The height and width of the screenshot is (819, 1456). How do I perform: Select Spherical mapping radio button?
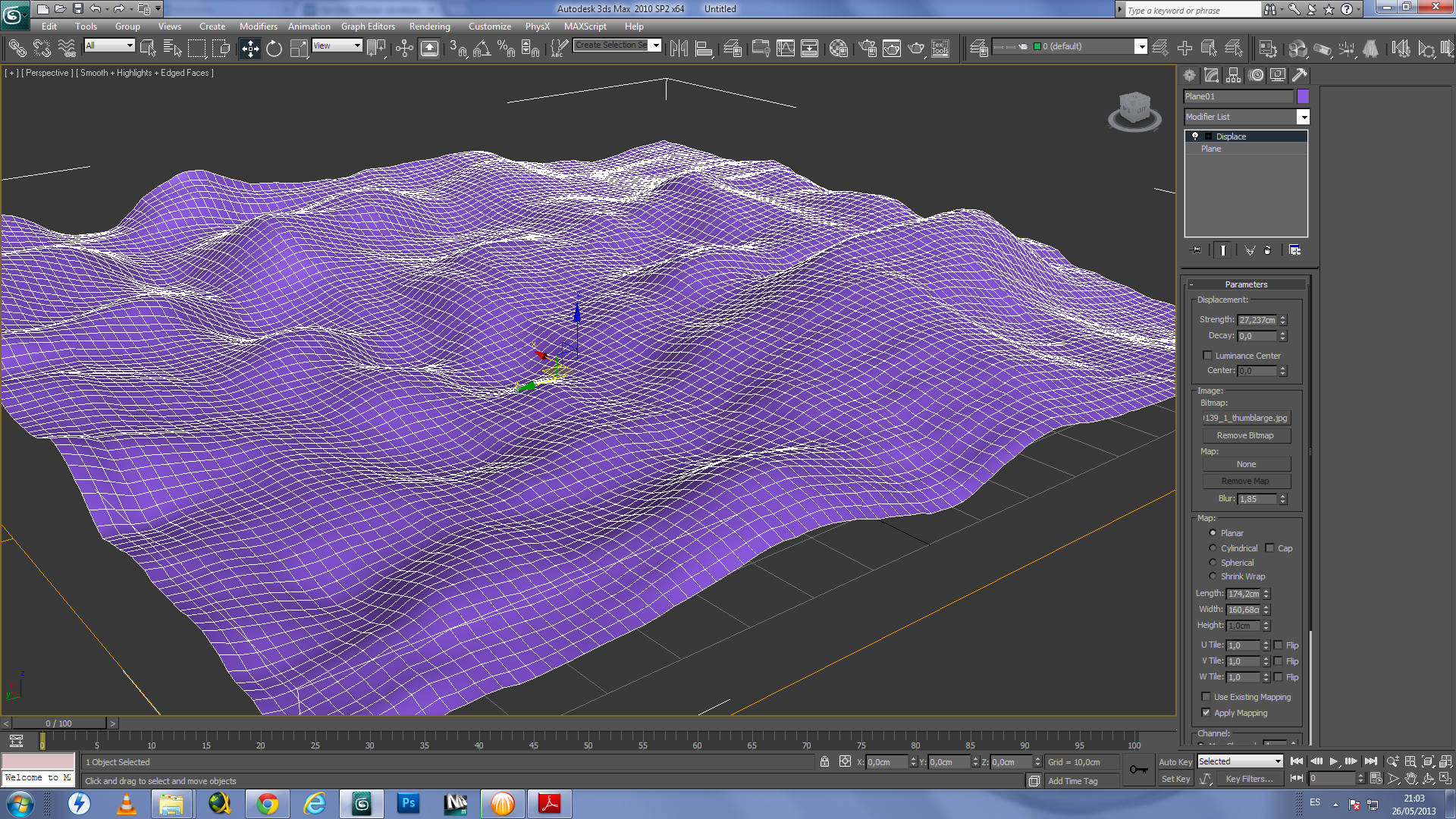pyautogui.click(x=1213, y=563)
